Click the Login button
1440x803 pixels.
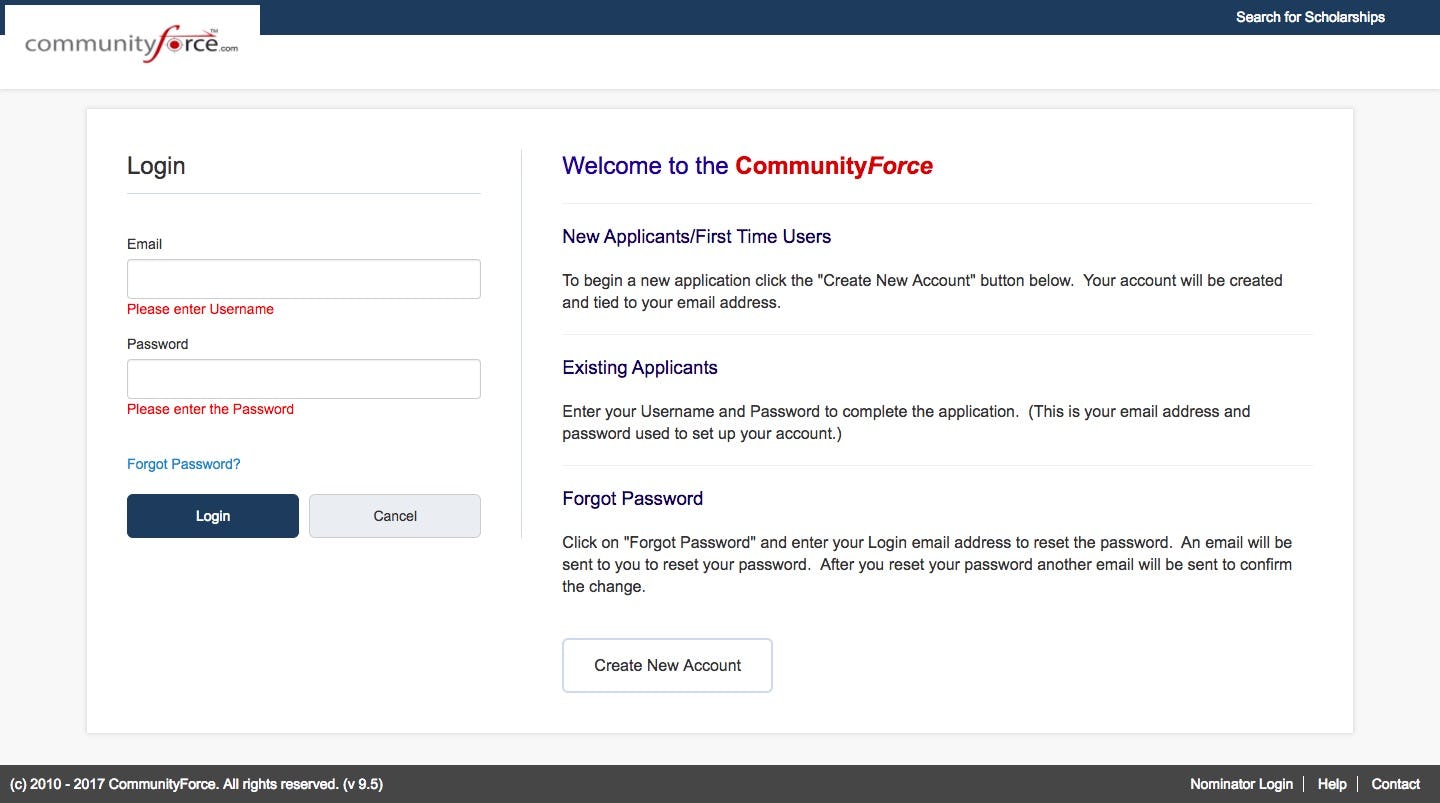point(213,516)
